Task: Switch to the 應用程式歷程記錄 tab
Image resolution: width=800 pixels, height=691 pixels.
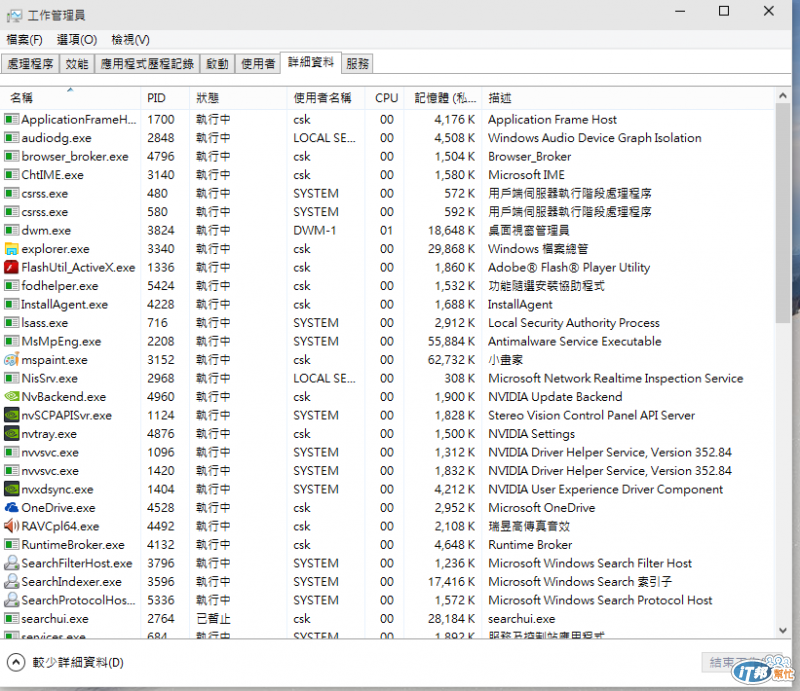Action: (x=147, y=64)
